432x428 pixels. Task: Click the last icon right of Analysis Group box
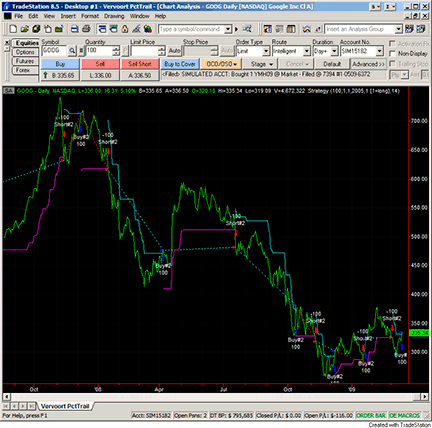(421, 29)
